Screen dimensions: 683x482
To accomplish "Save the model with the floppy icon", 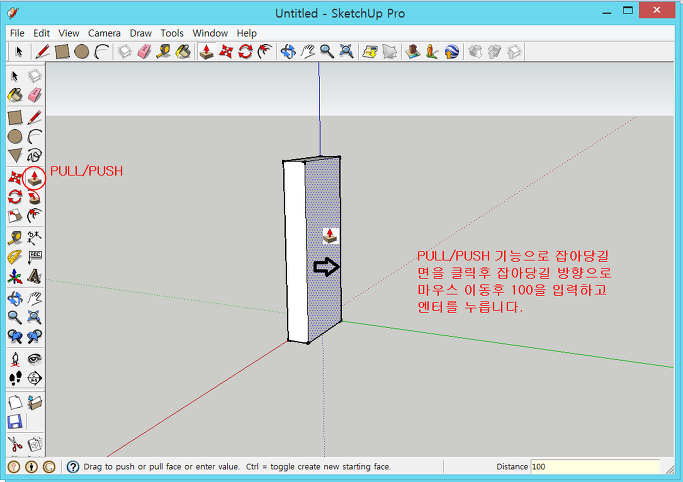I will click(15, 422).
